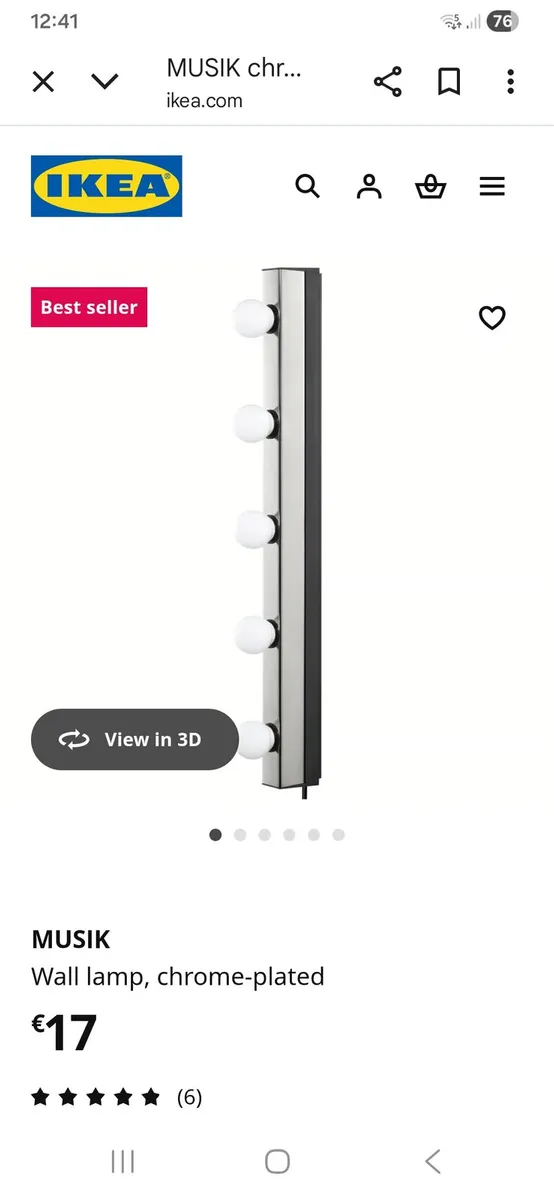Screen dimensions: 554x1200
Task: Open the three-dot browser overflow menu
Action: [x=510, y=82]
